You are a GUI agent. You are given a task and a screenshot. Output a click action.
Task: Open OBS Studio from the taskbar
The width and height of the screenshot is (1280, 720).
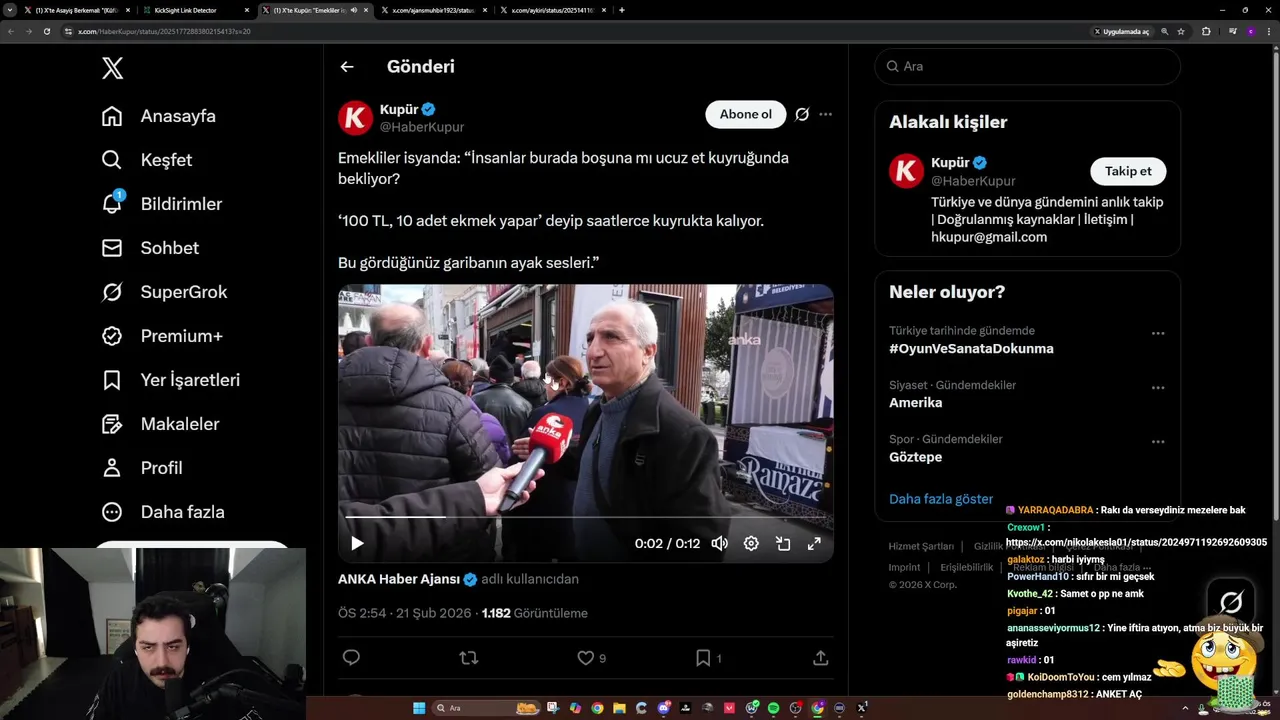(796, 708)
